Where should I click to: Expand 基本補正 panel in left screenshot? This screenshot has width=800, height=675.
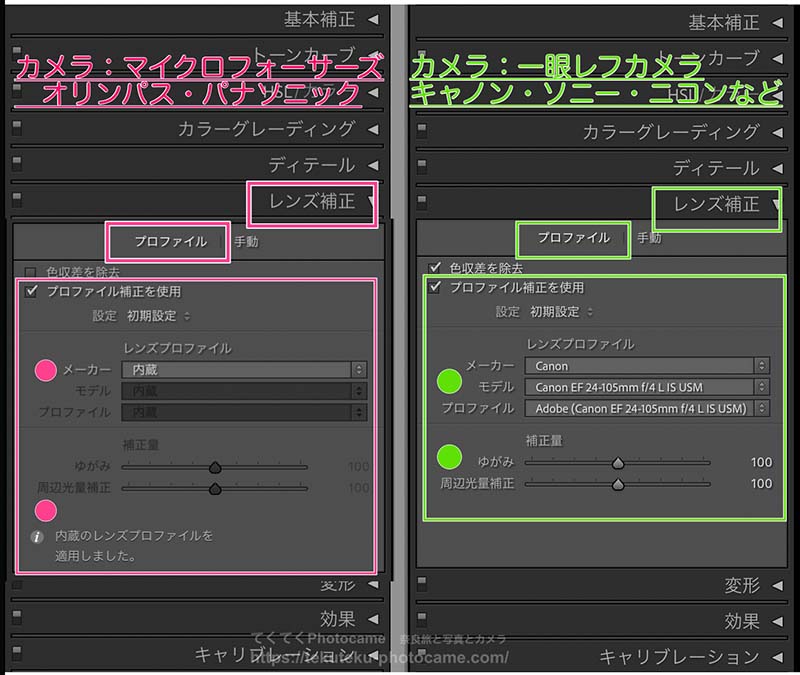pyautogui.click(x=373, y=20)
